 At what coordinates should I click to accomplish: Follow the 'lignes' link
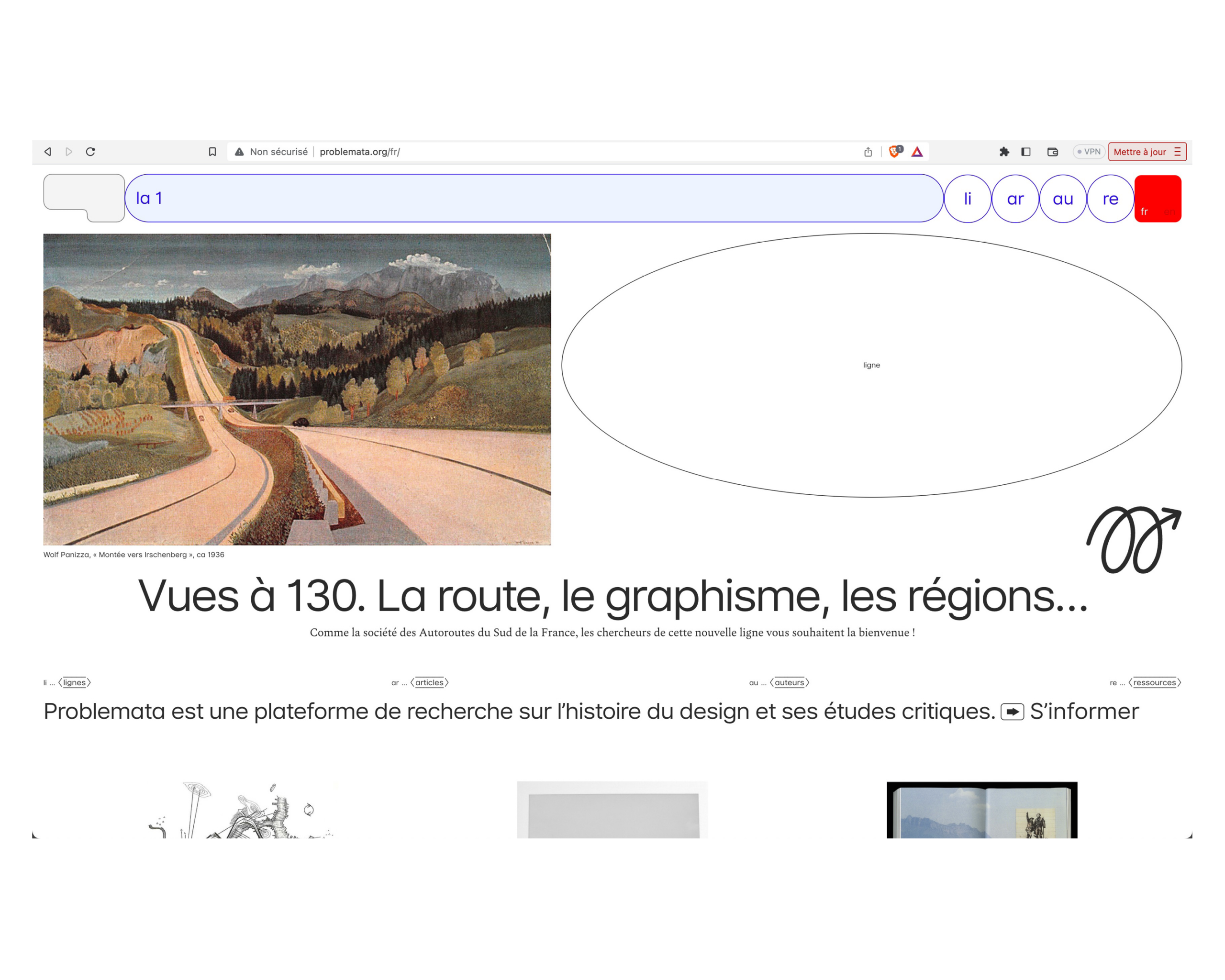pyautogui.click(x=75, y=682)
